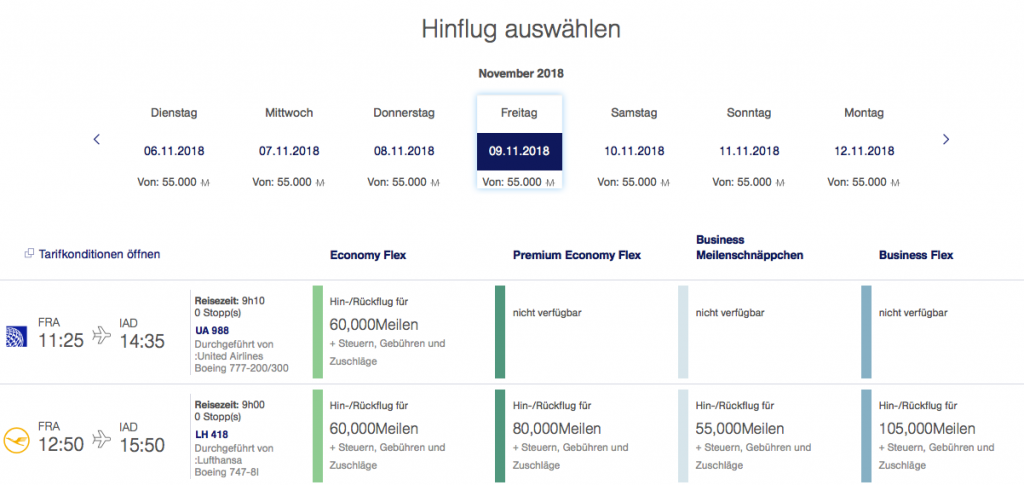Select Sonntag 11.11.2018 date tab
This screenshot has height=485, width=1024.
(x=749, y=145)
